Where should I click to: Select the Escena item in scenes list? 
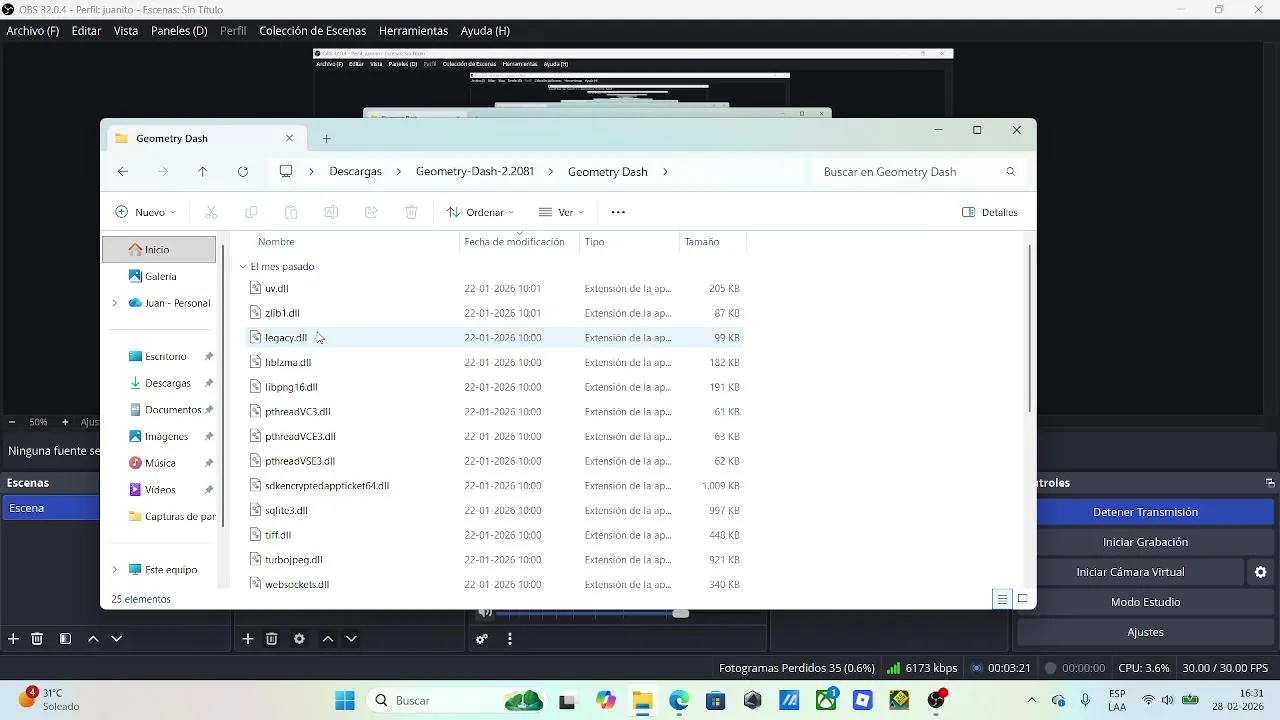coord(50,508)
